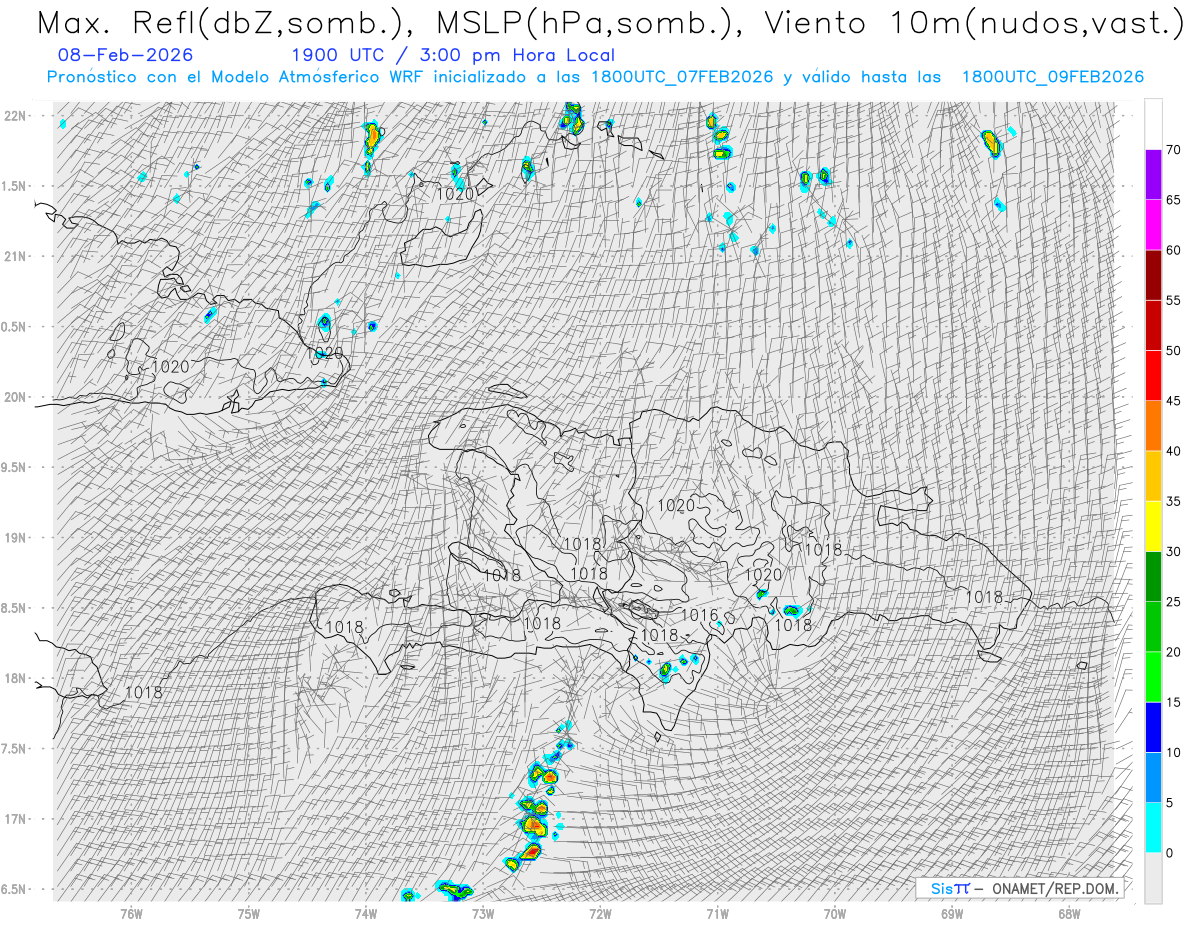The image size is (1200, 927).
Task: Click the '0.5N' latitude axis label
Action: (15, 327)
